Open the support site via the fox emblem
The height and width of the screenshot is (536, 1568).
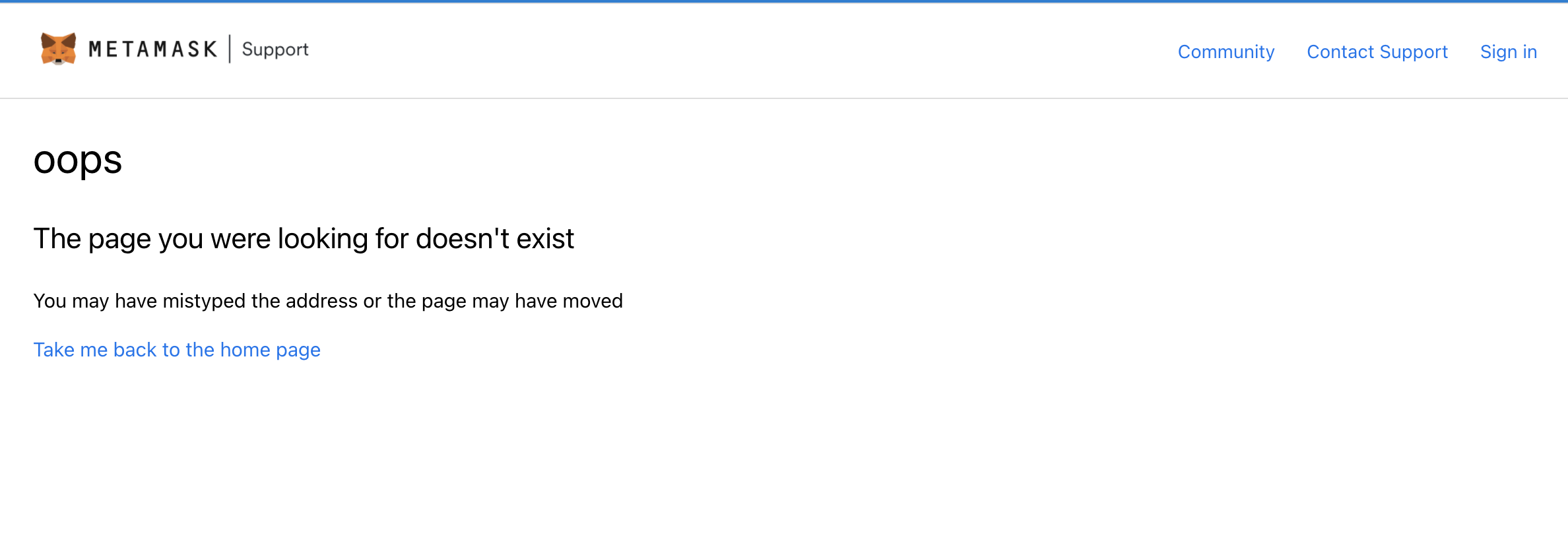point(58,49)
